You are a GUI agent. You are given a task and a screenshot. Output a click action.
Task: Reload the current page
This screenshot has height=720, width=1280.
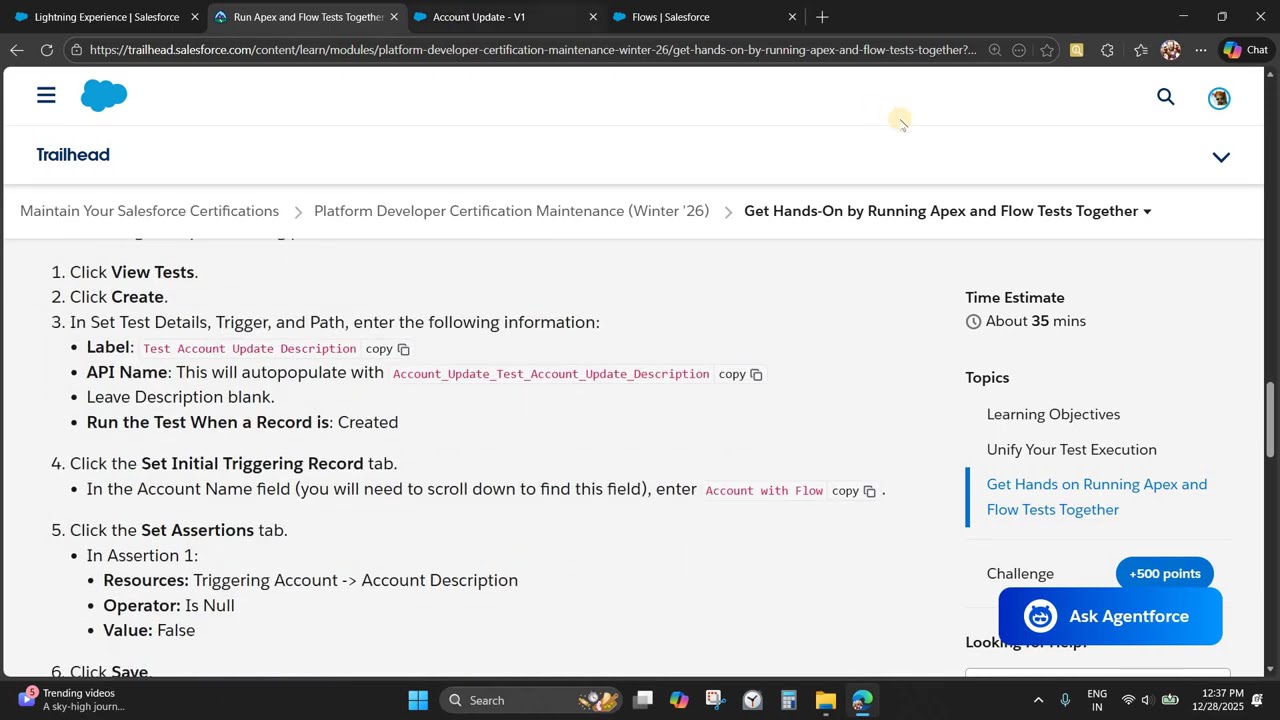click(47, 49)
